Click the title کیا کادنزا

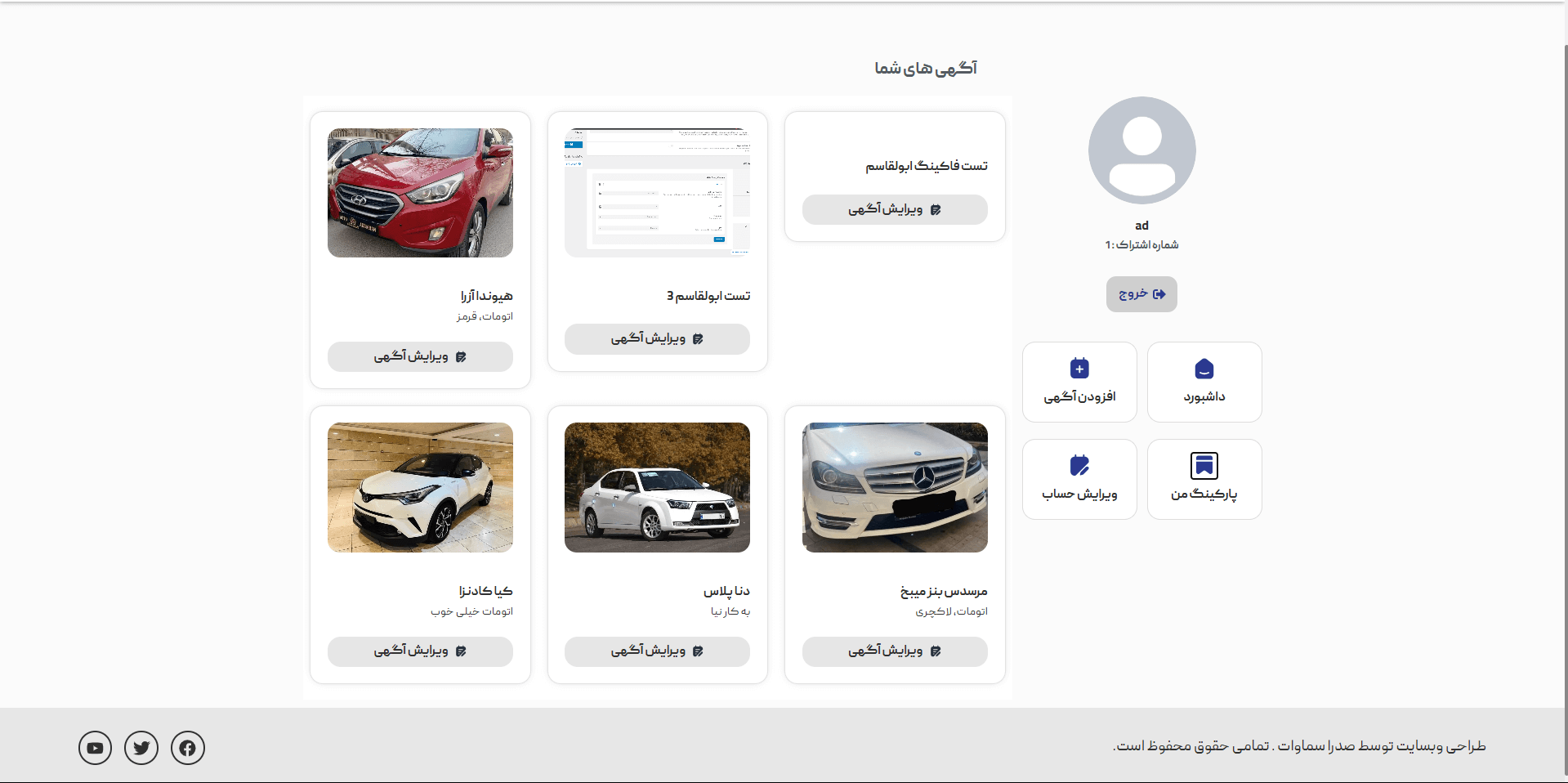pyautogui.click(x=485, y=591)
